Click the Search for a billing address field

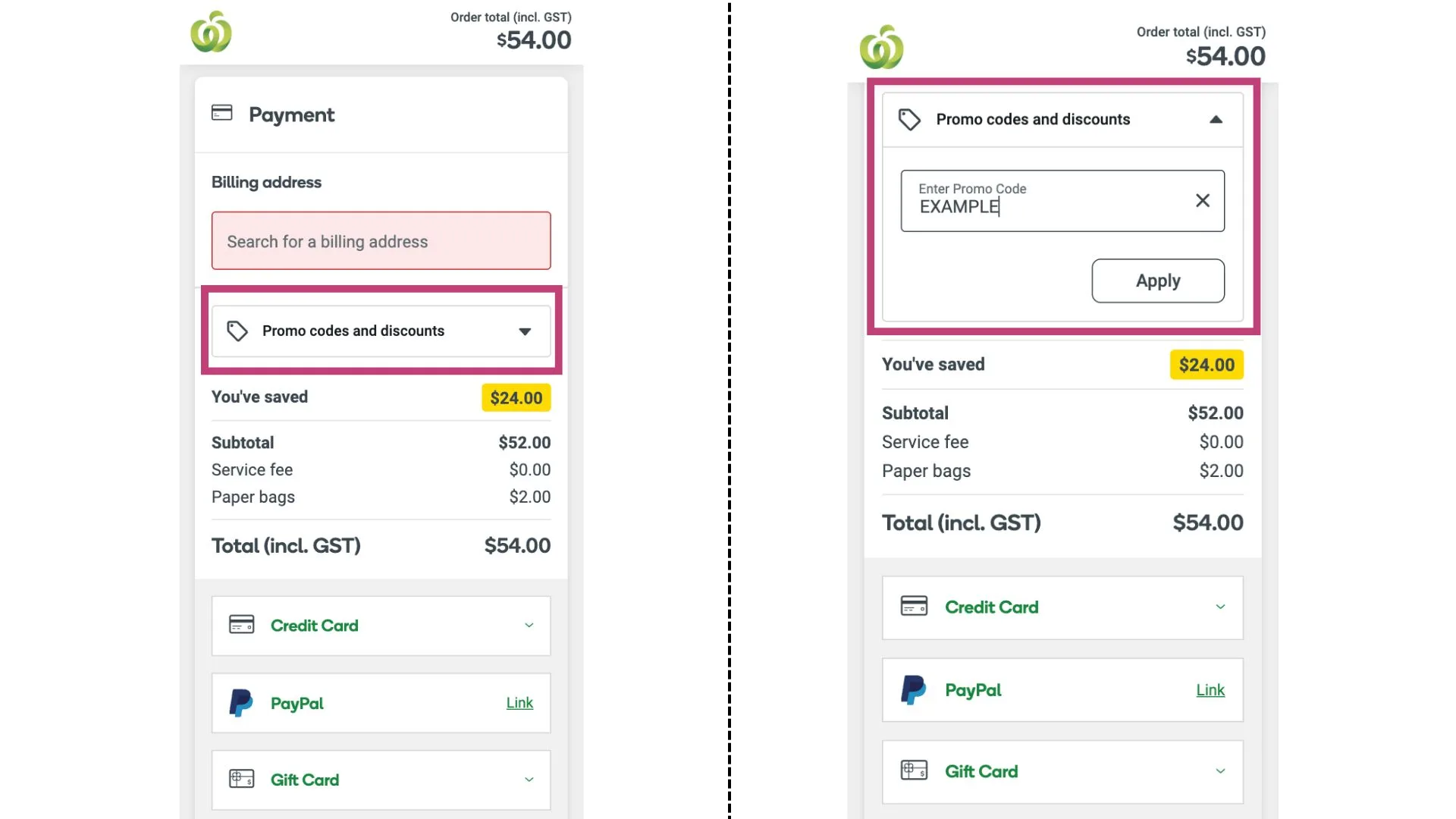pyautogui.click(x=381, y=241)
